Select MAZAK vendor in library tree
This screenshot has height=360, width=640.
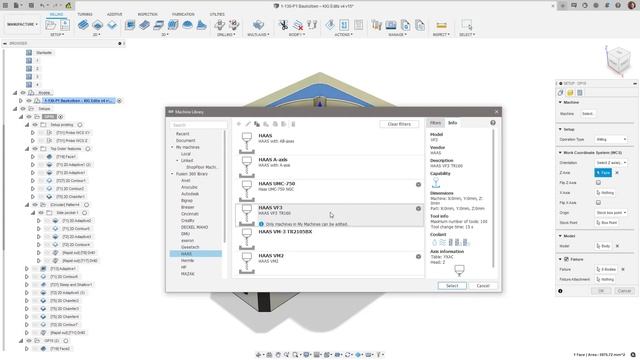tap(188, 274)
